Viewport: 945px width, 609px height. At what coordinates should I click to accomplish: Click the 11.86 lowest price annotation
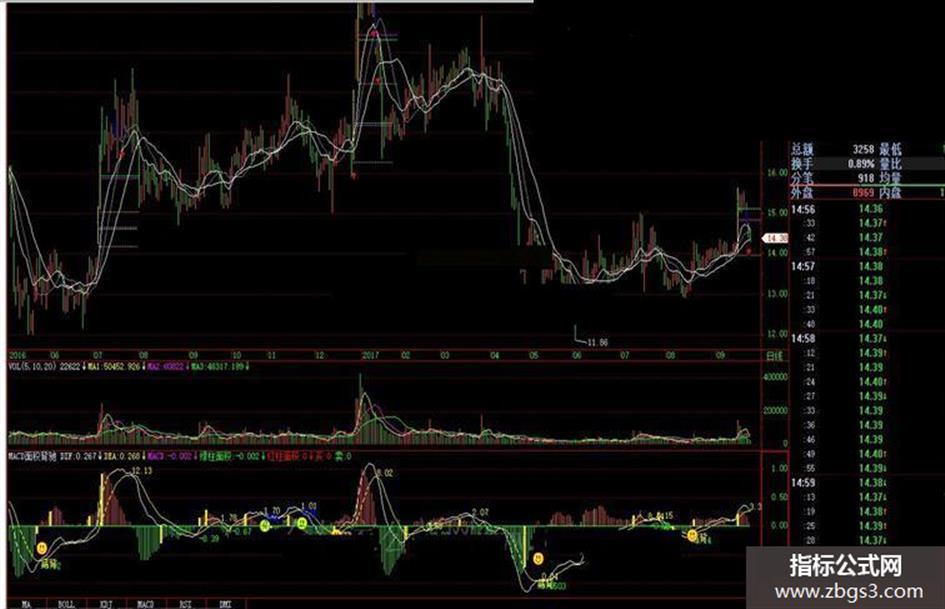(x=597, y=342)
